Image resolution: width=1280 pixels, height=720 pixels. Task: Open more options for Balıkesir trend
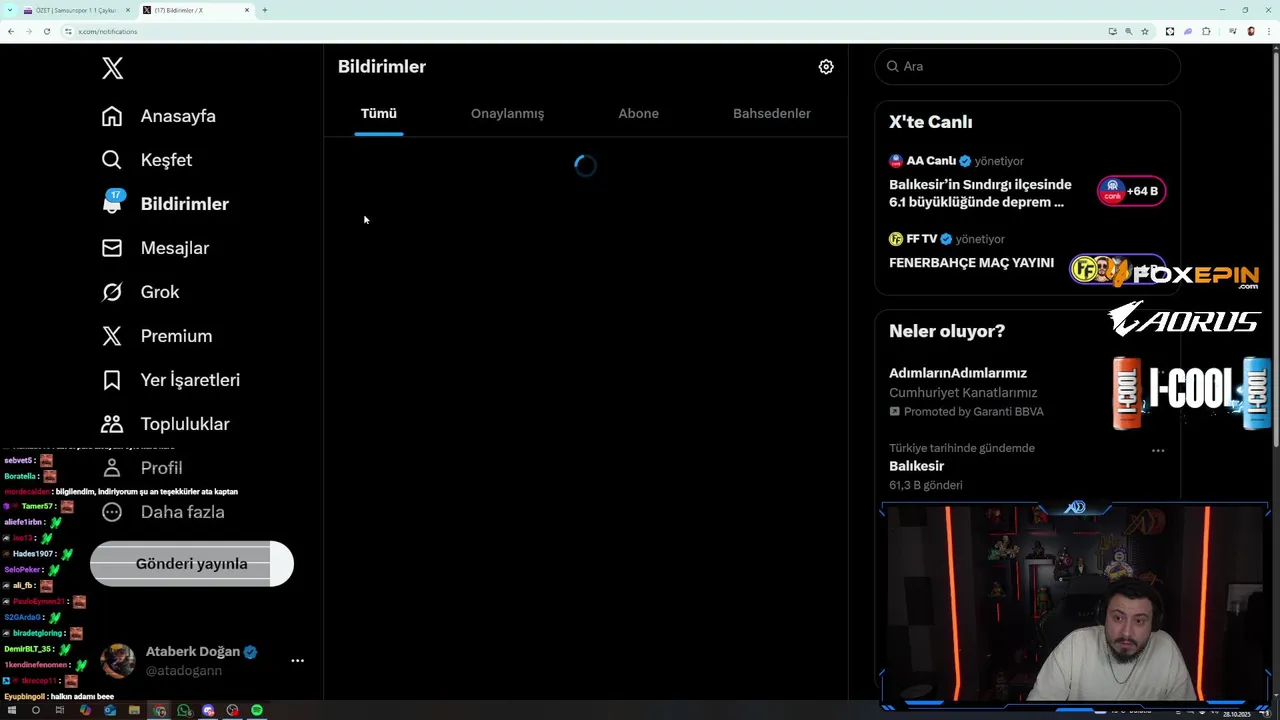(x=1158, y=450)
